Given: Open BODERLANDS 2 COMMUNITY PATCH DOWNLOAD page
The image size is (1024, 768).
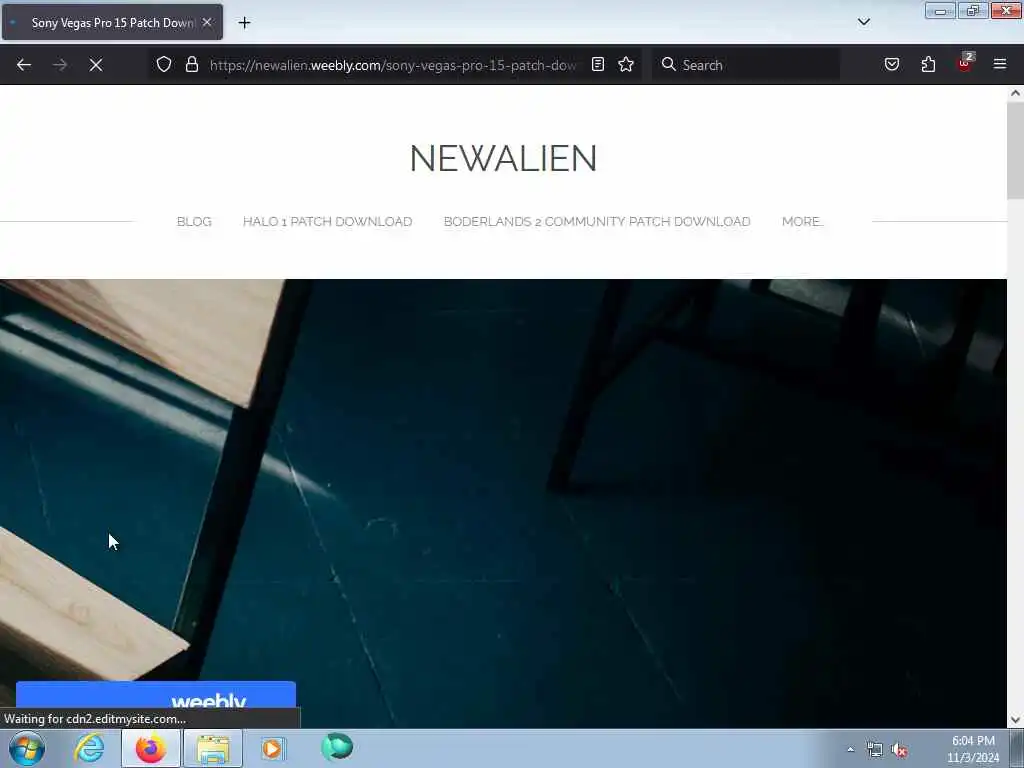Looking at the screenshot, I should (x=597, y=221).
